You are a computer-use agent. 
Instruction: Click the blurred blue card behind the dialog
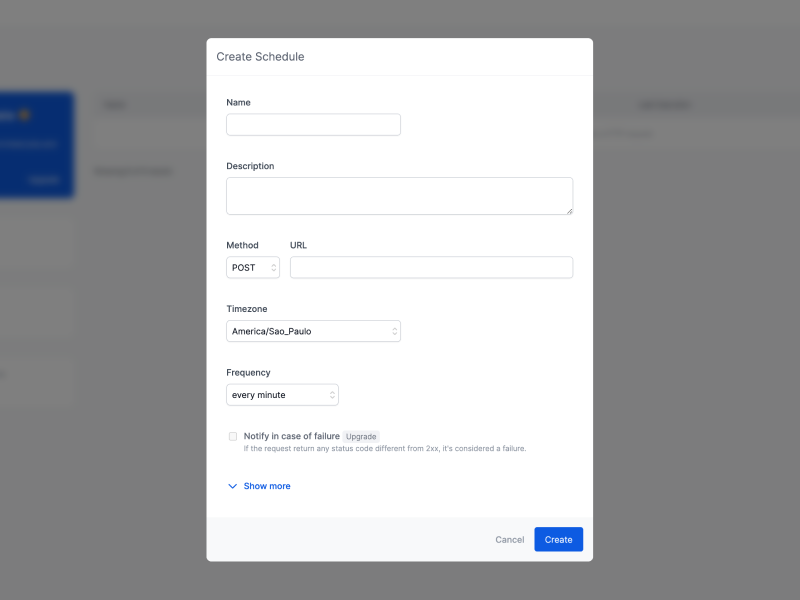(35, 145)
